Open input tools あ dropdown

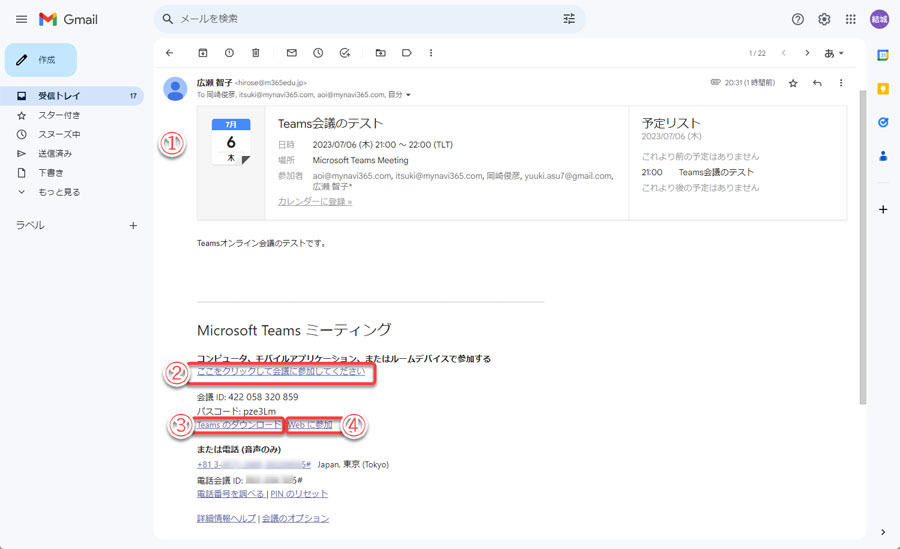(x=834, y=53)
